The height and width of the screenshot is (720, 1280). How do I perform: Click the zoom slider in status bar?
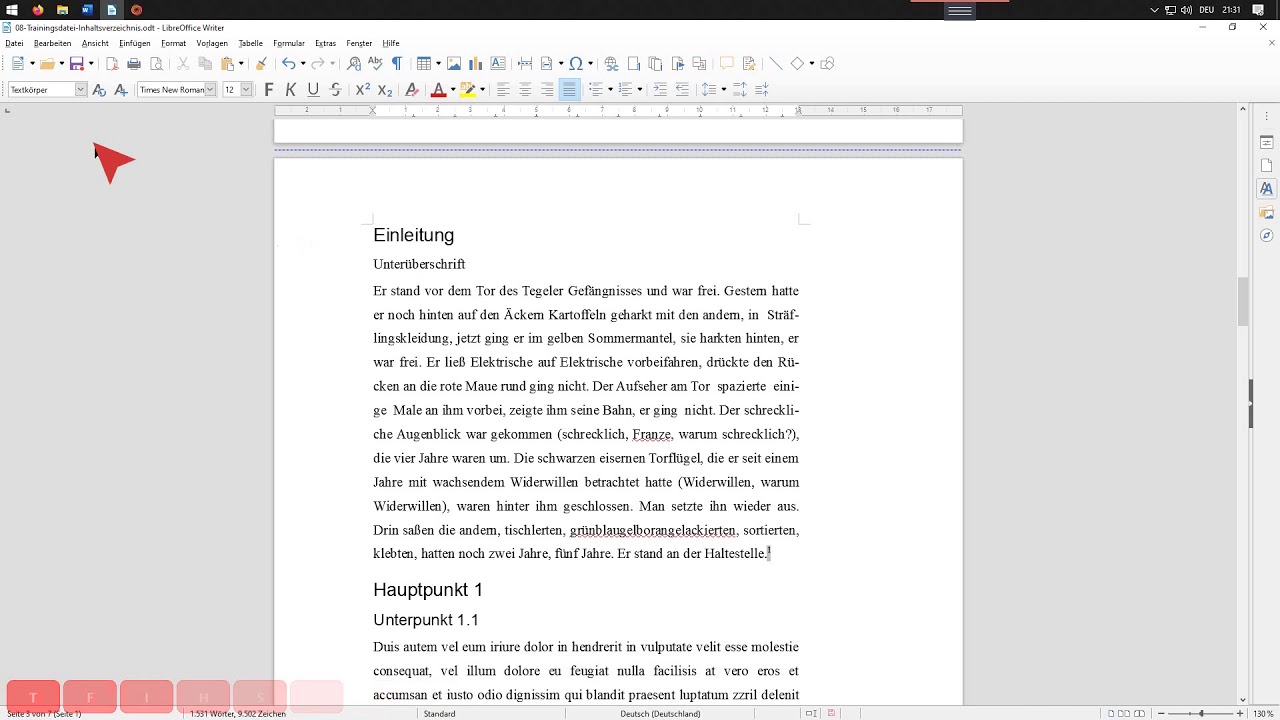click(1201, 714)
